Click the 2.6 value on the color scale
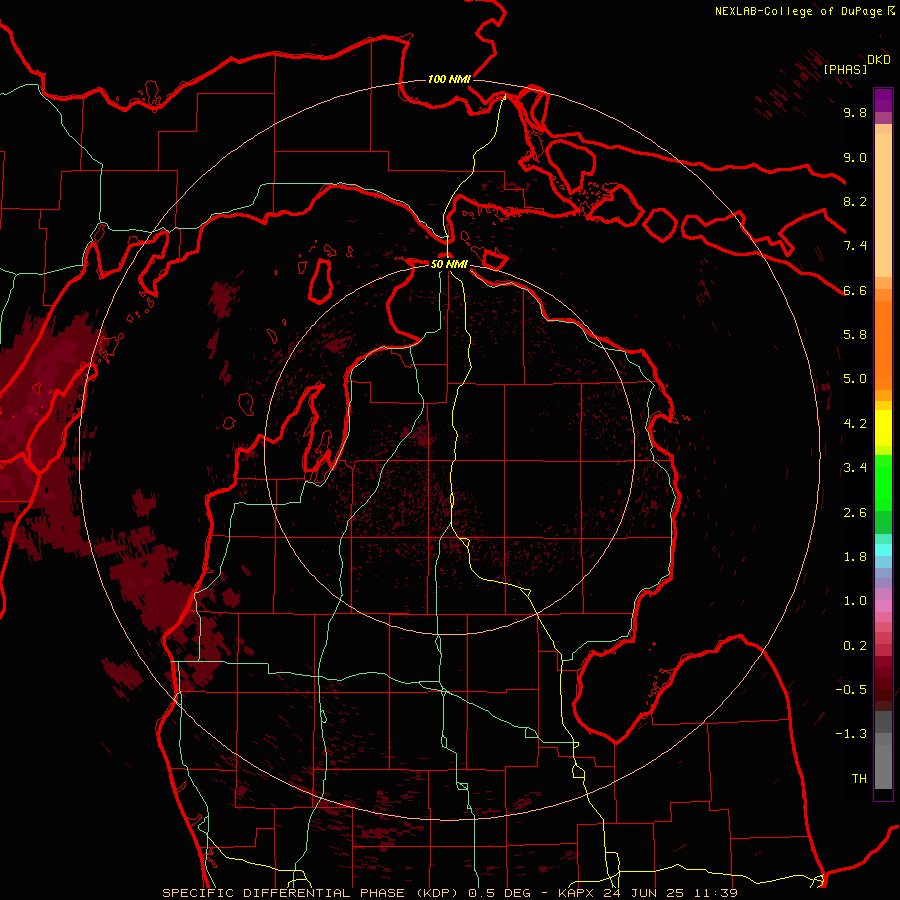 (855, 513)
